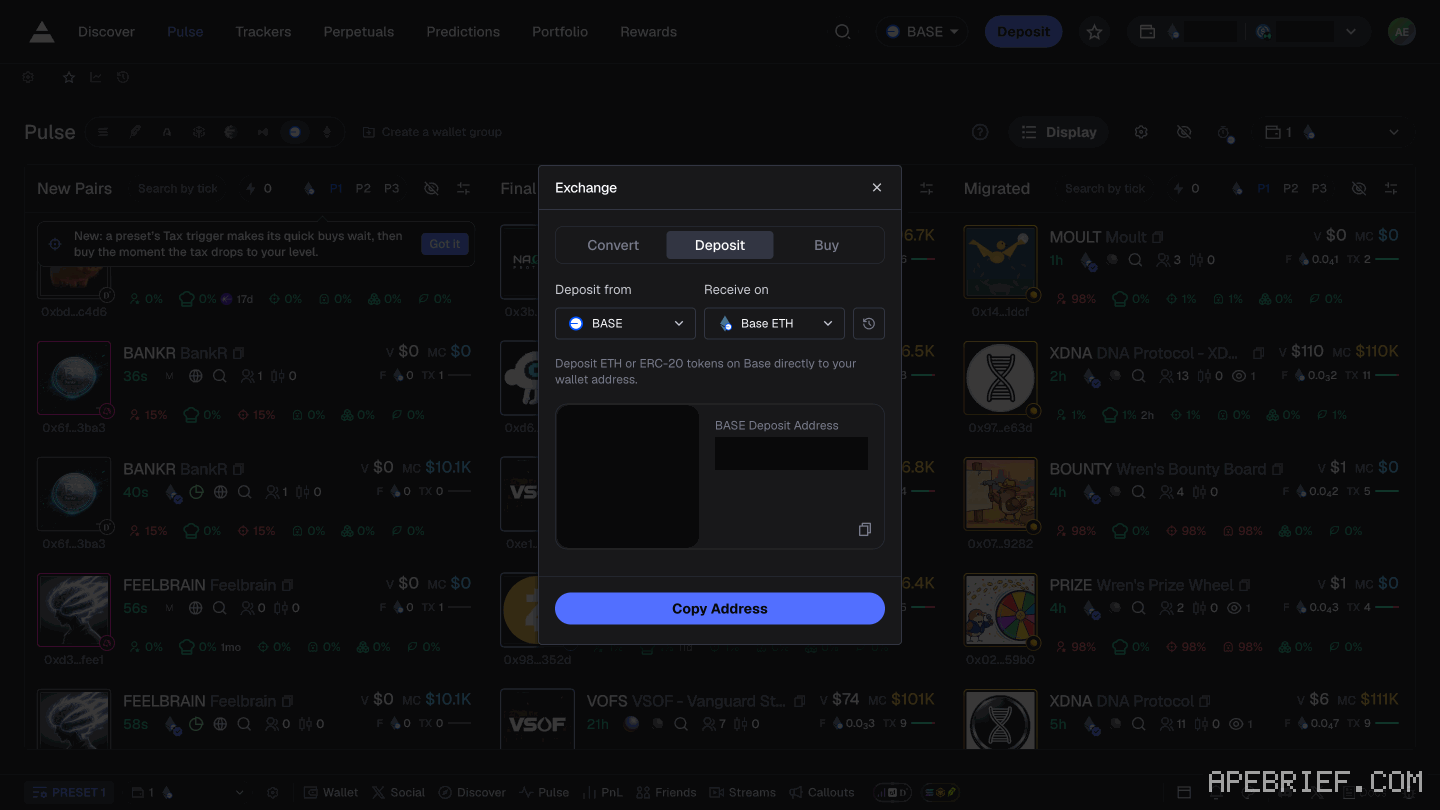Open Callouts in the bottom bar

pyautogui.click(x=822, y=792)
